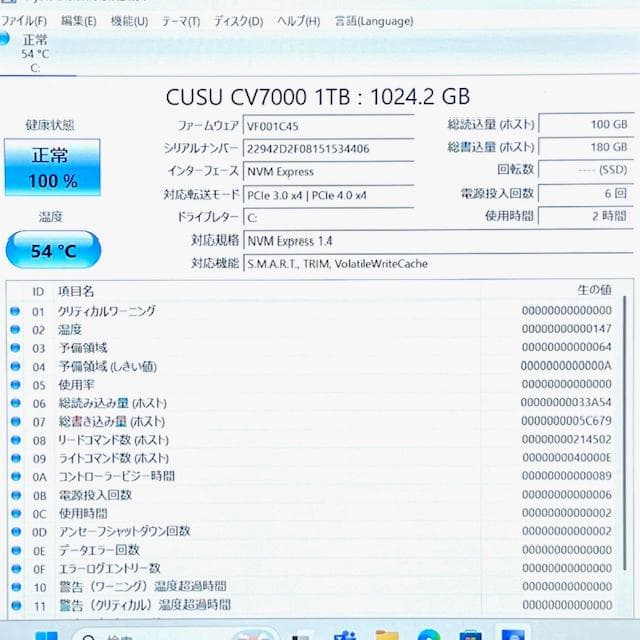640x640 pixels.
Task: Click the status icon of row 01 クリティカルワーニング
Action: coord(15,311)
